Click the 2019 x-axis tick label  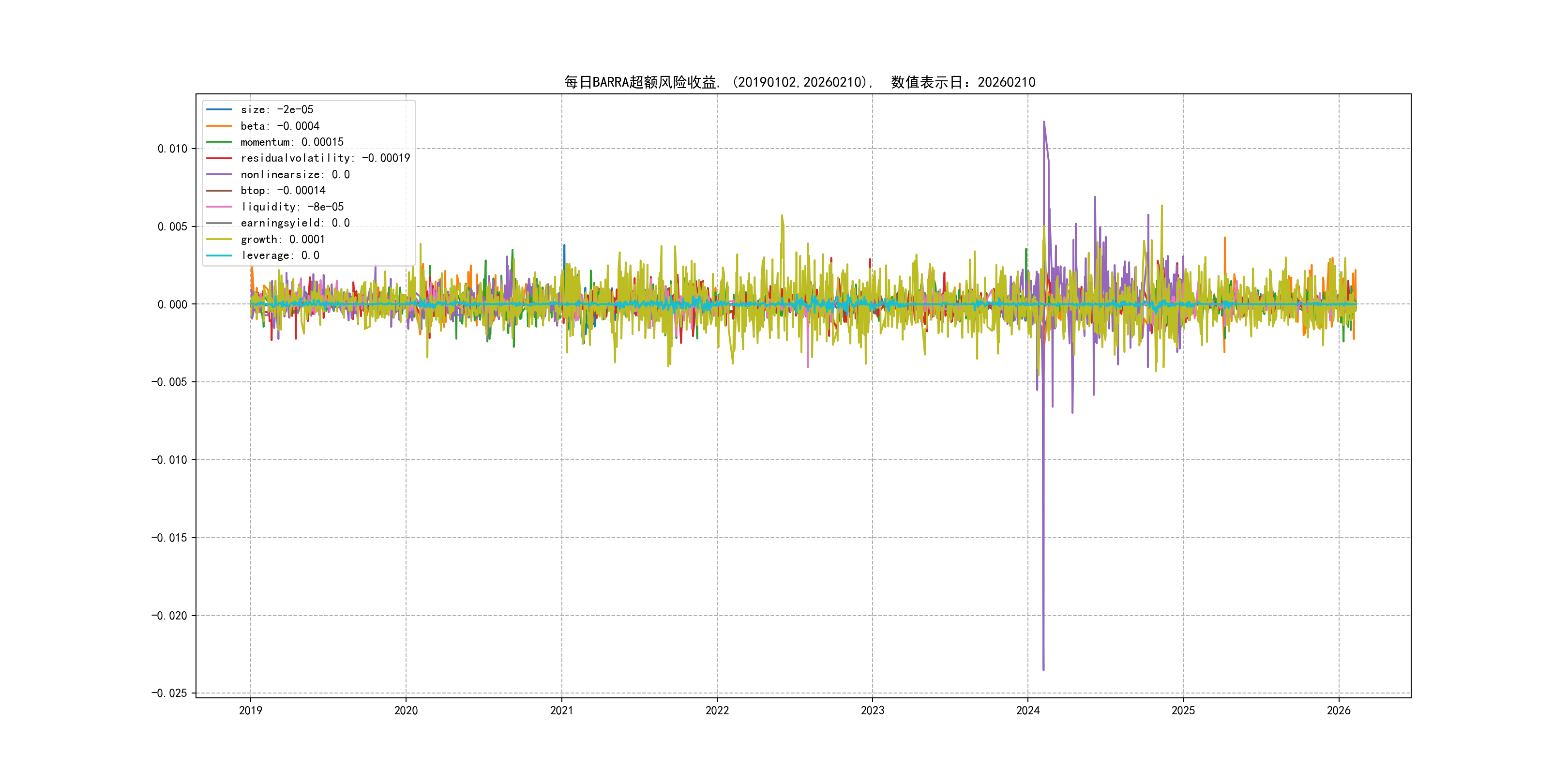(x=250, y=710)
